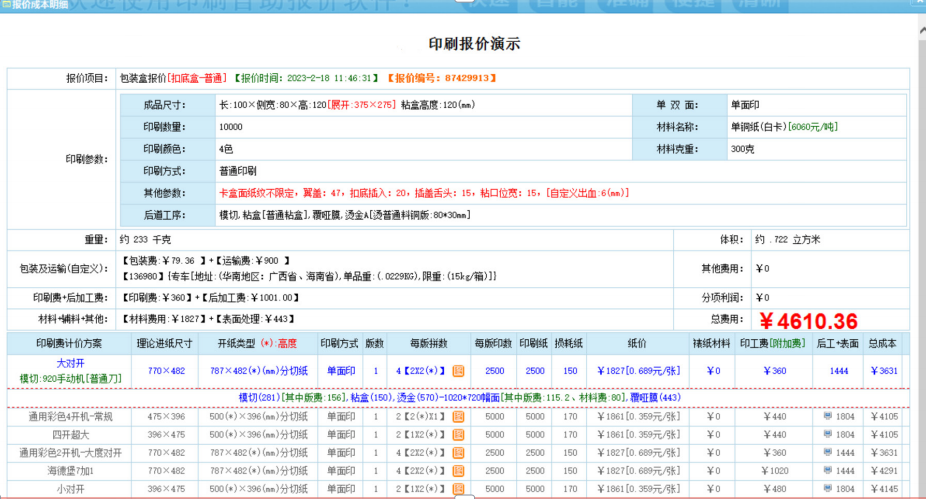
Task: Click the 印刷方式 column header
Action: coord(339,343)
